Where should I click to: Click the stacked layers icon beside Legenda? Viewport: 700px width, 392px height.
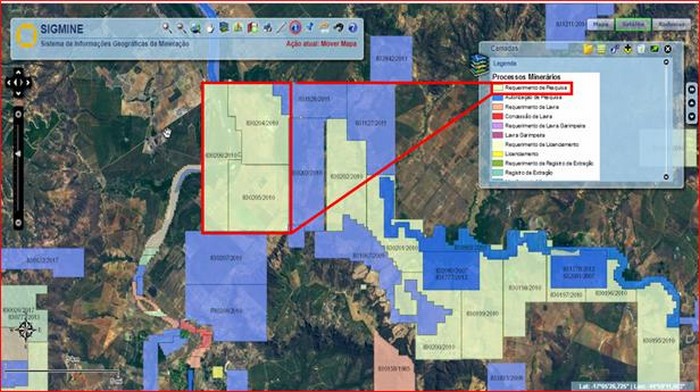point(479,64)
